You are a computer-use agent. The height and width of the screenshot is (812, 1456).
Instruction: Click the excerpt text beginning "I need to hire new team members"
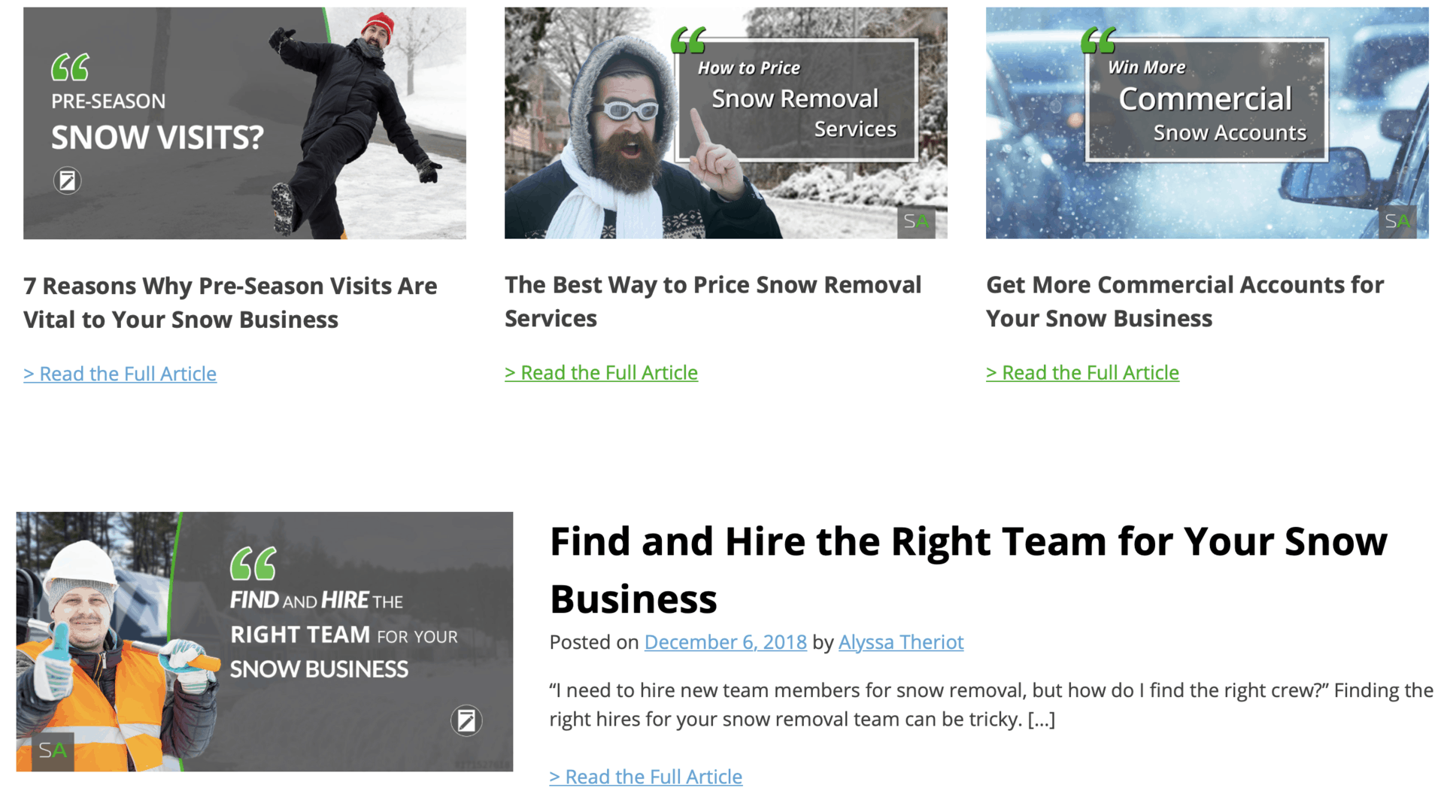point(991,704)
